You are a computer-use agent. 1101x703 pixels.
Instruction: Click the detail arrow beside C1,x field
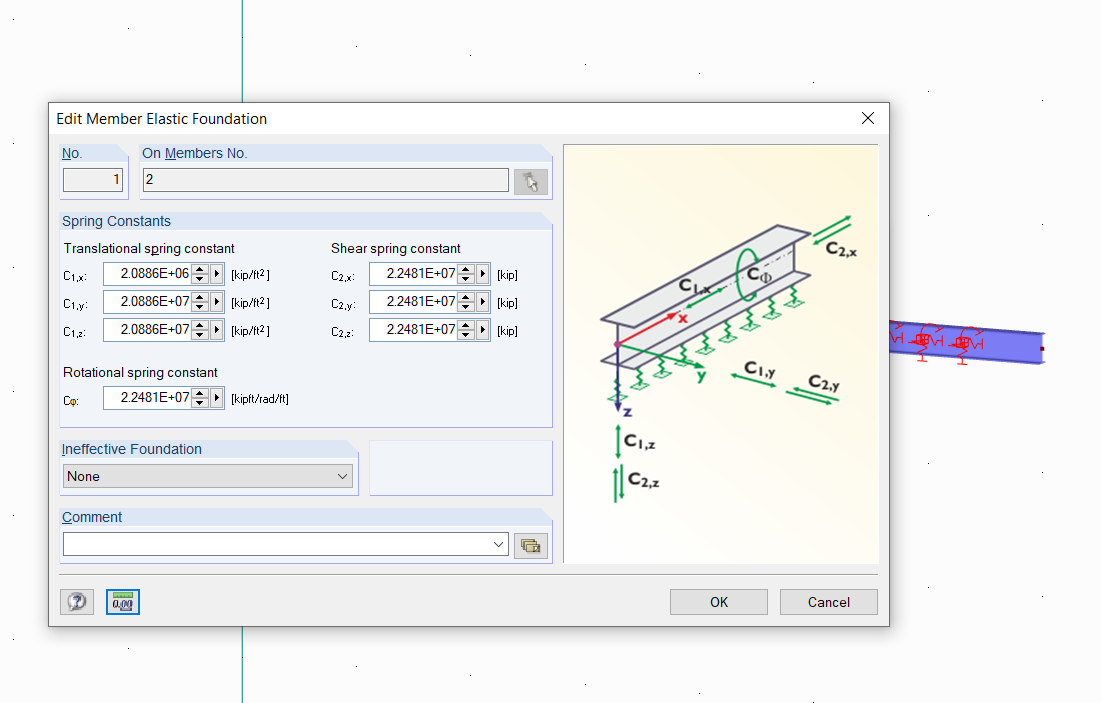(216, 273)
